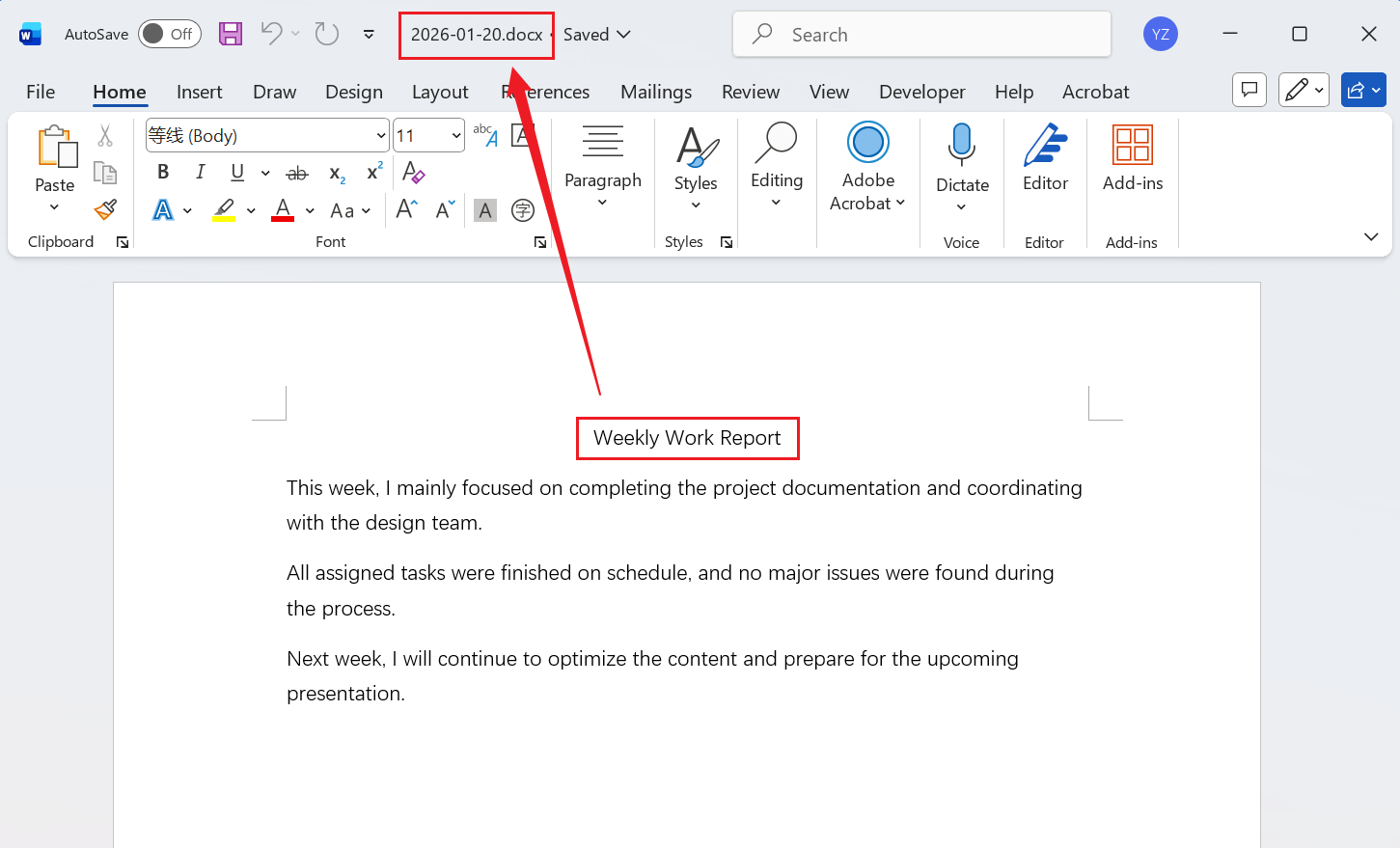The width and height of the screenshot is (1400, 848).
Task: Click the Undo arrow icon
Action: click(x=271, y=34)
